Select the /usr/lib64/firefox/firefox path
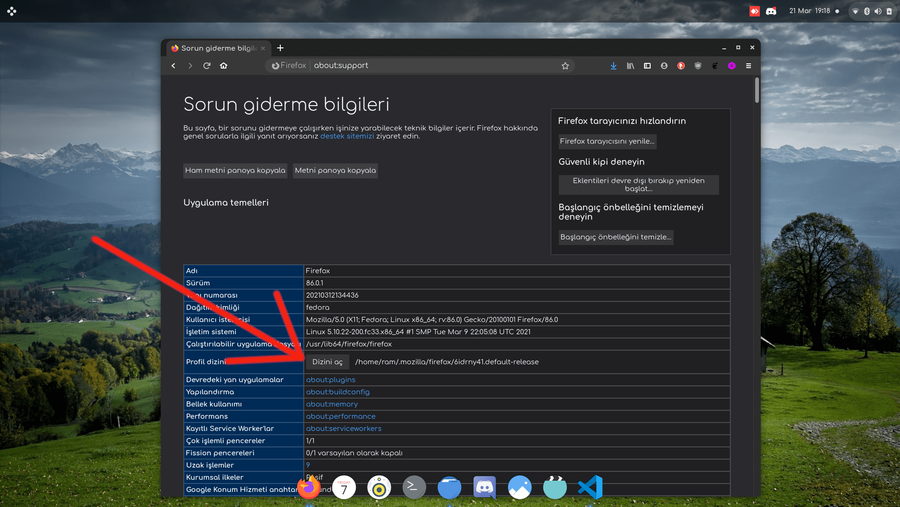The width and height of the screenshot is (900, 507). [x=348, y=344]
